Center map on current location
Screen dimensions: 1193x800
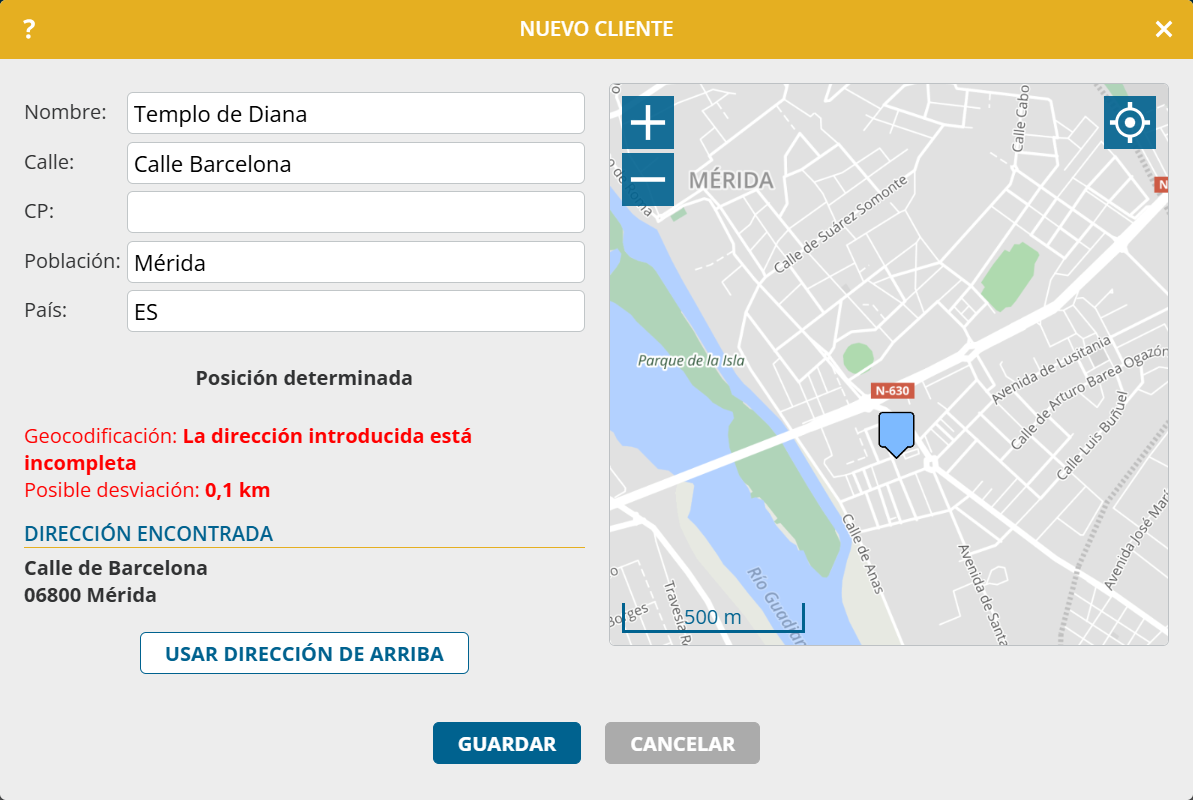(1130, 123)
